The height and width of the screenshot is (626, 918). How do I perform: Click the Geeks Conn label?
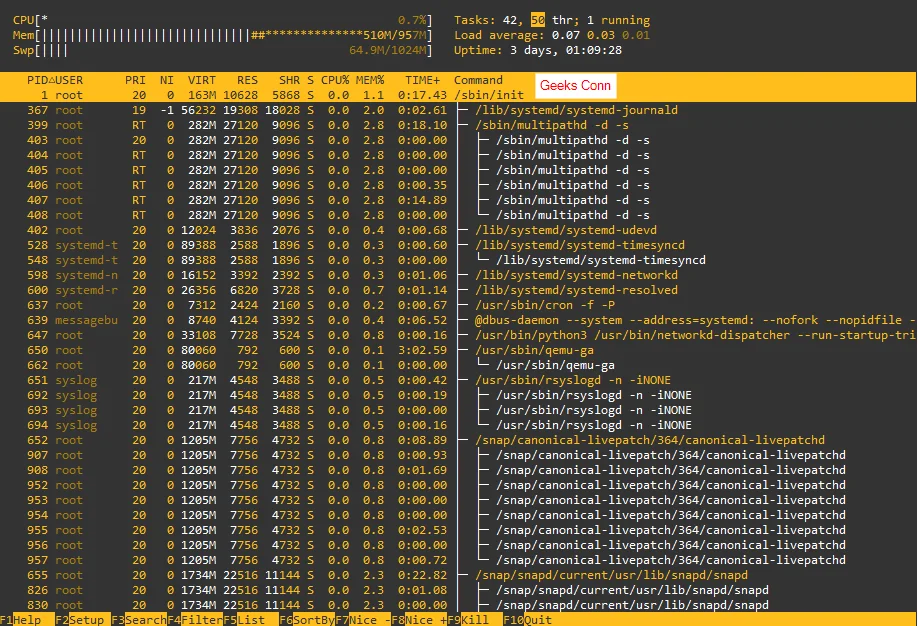pos(575,86)
